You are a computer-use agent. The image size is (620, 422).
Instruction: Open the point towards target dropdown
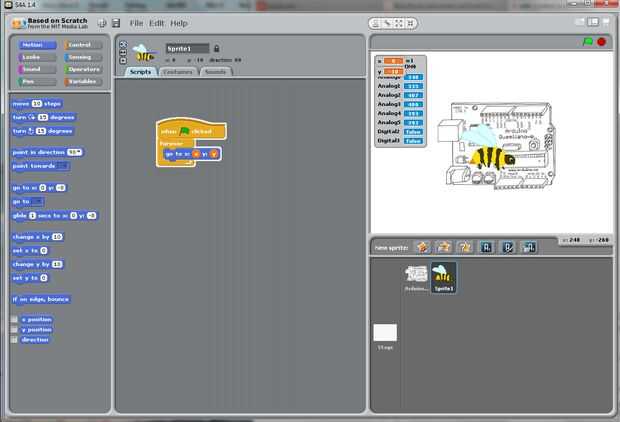point(62,166)
